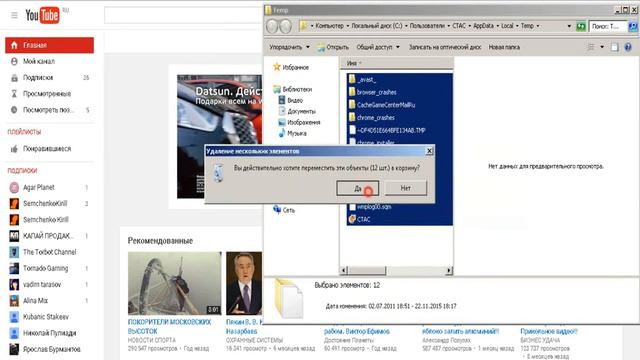Select Избранное in navigation pane

[x=291, y=67]
